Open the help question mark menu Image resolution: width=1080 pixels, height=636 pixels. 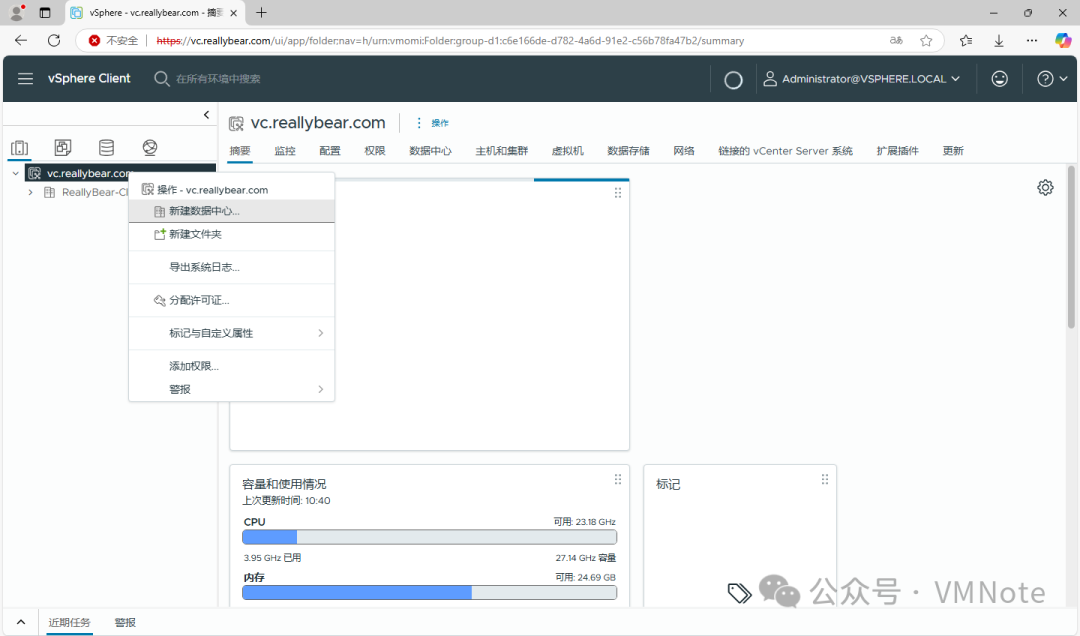(x=1052, y=79)
